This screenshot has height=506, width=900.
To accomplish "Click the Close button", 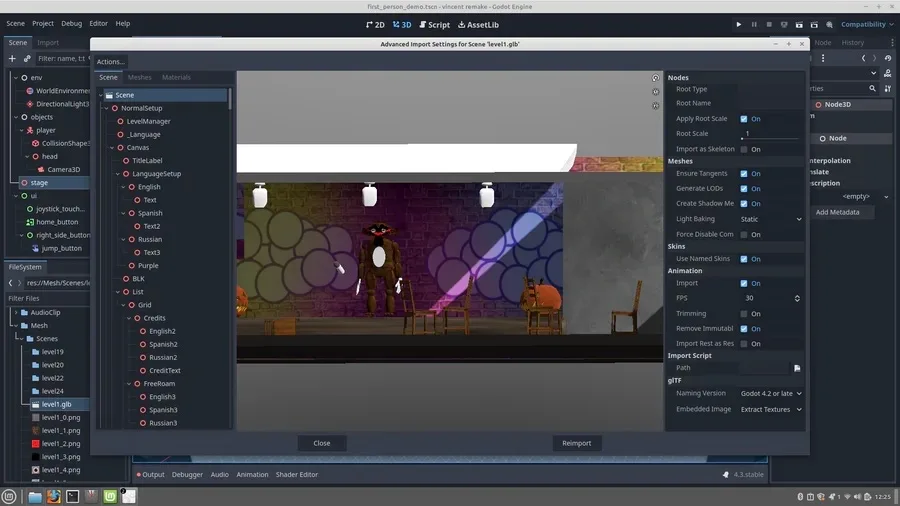I will (321, 443).
